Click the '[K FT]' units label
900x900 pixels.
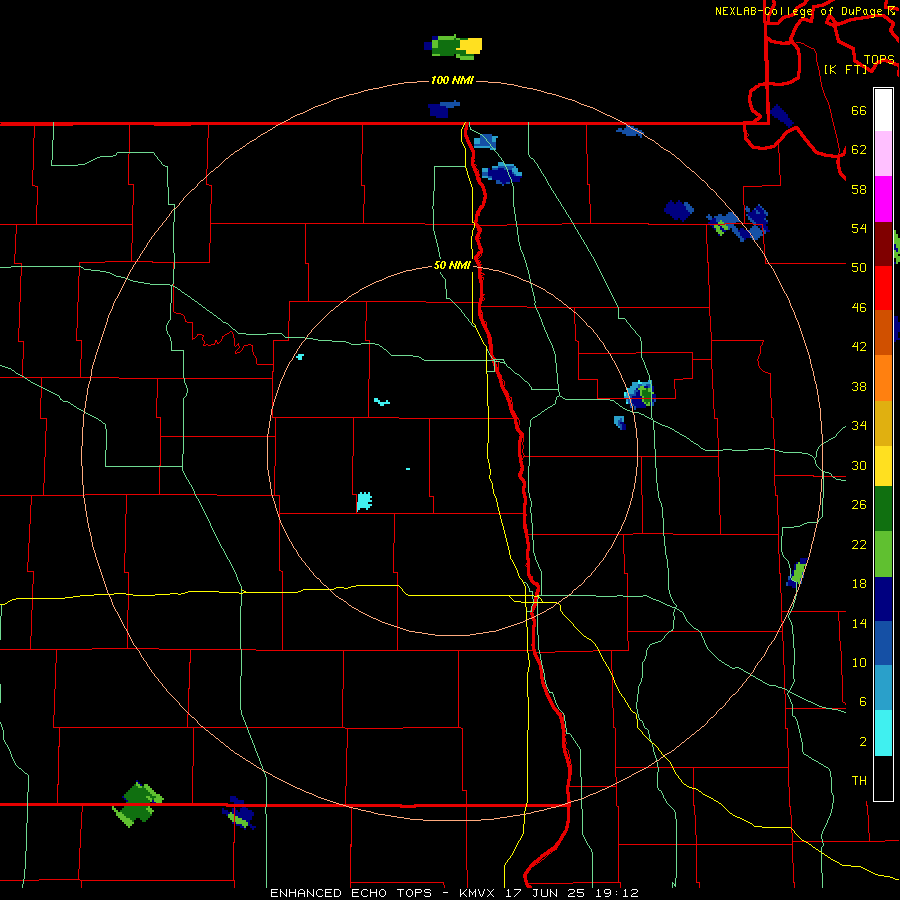(845, 69)
